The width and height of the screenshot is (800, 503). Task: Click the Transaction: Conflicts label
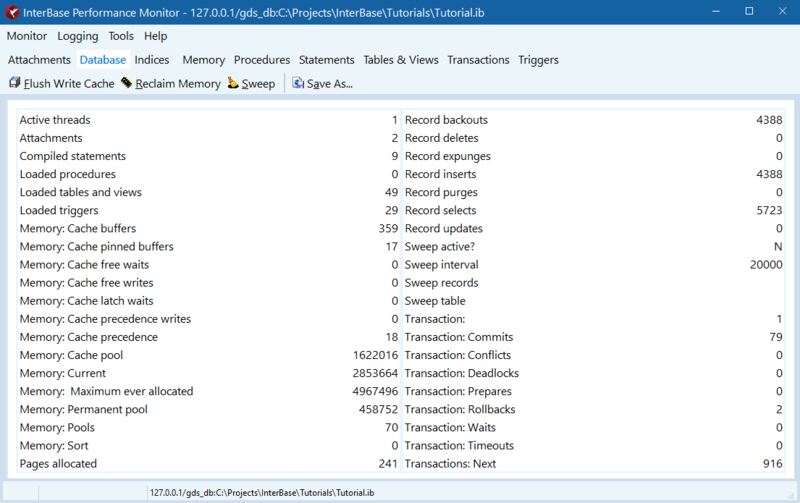point(458,355)
